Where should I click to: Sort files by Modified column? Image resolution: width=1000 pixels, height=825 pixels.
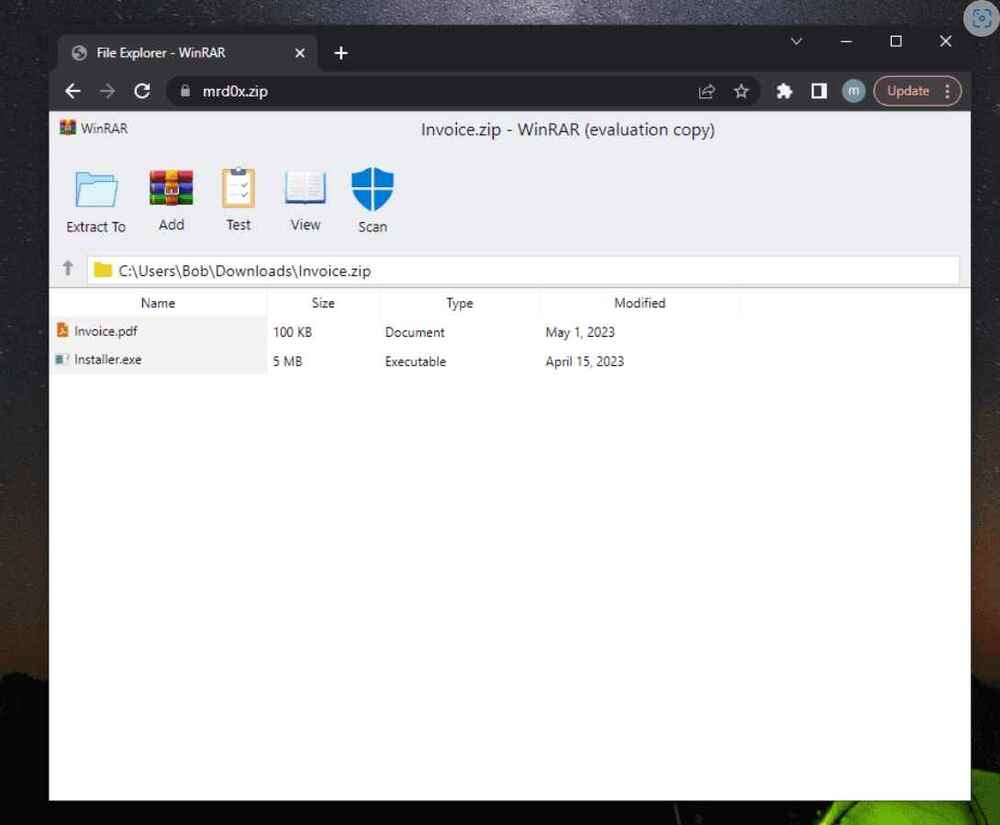coord(639,303)
